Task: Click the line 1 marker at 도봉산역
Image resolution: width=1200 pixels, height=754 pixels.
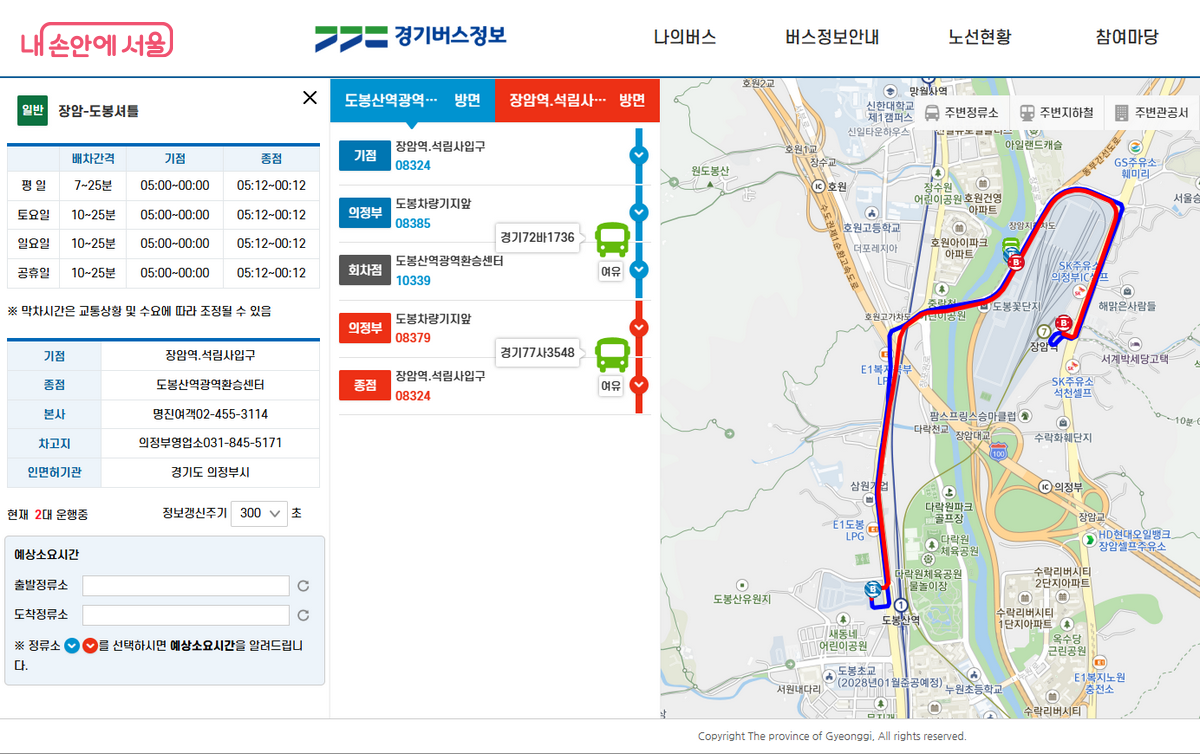Action: click(901, 605)
